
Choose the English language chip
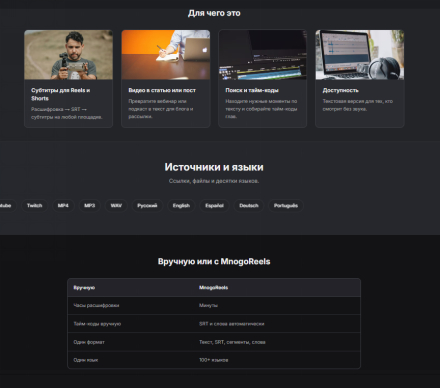click(181, 205)
